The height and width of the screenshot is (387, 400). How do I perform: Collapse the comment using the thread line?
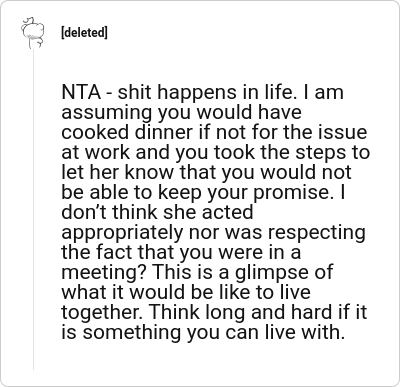[33, 210]
